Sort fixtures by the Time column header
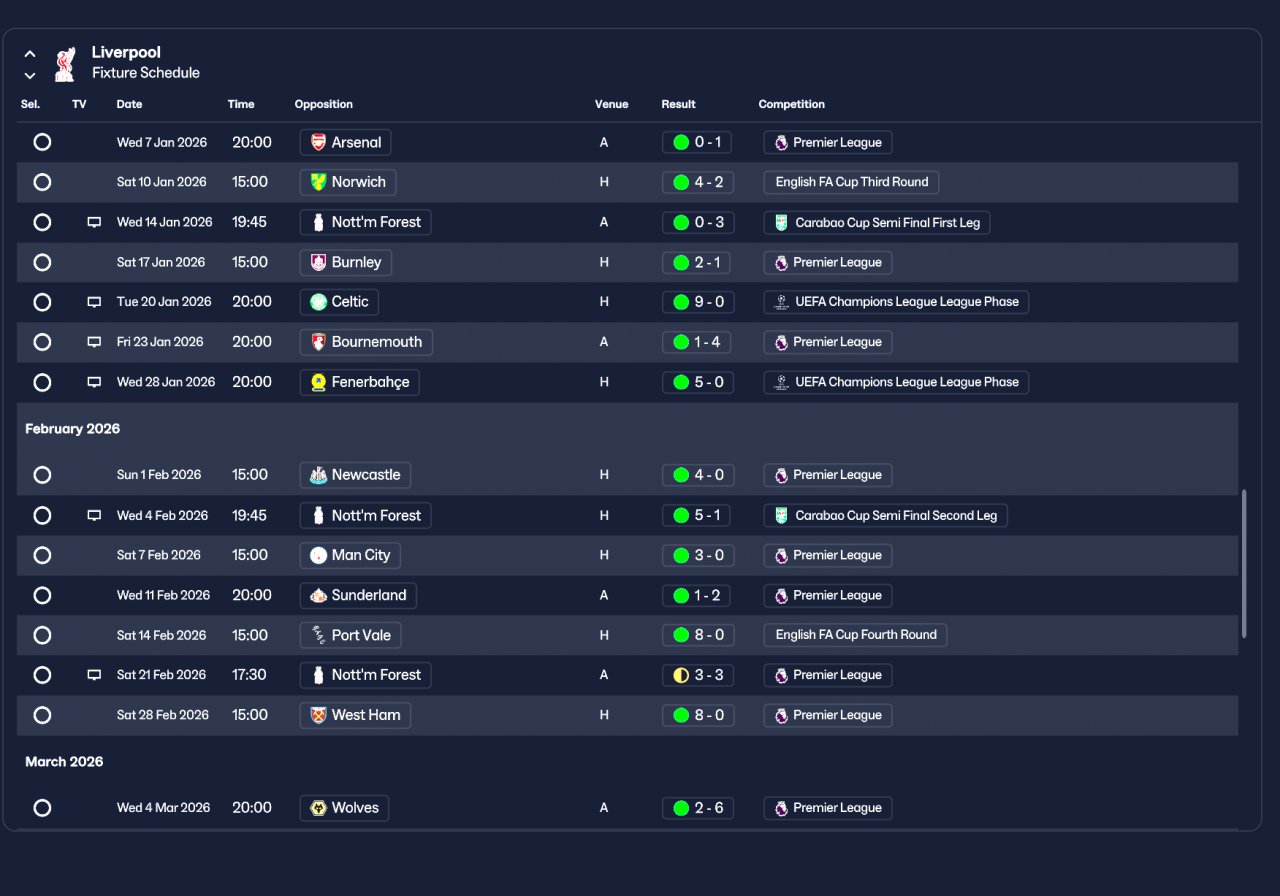Screen dimensions: 1280x896 coord(241,104)
